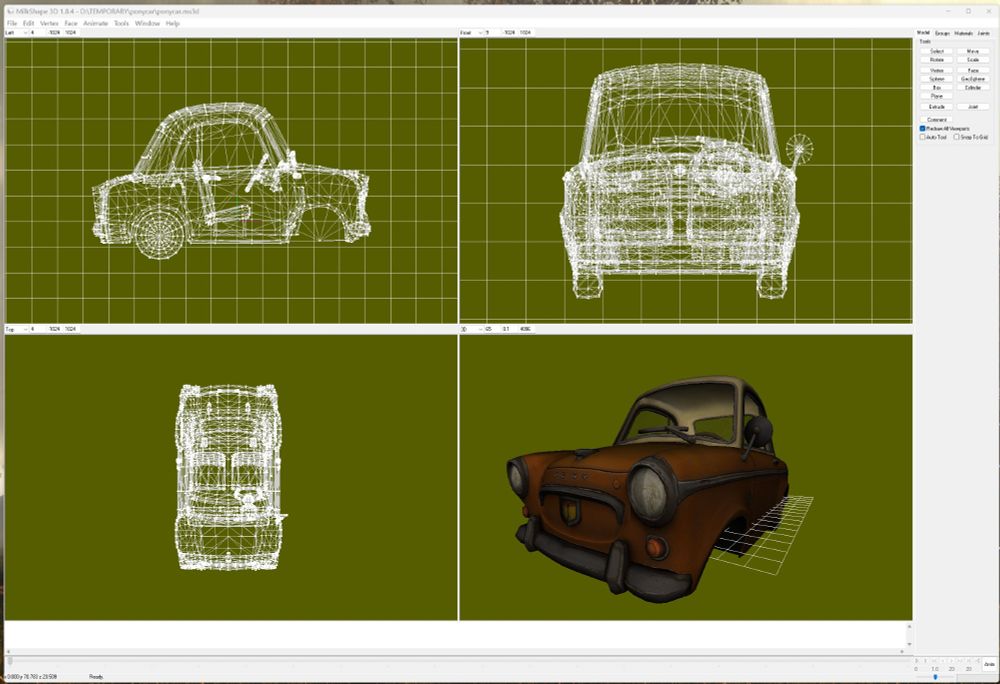Screen dimensions: 1000x684
Task: Open the Front viewport view dropdown
Action: [471, 33]
